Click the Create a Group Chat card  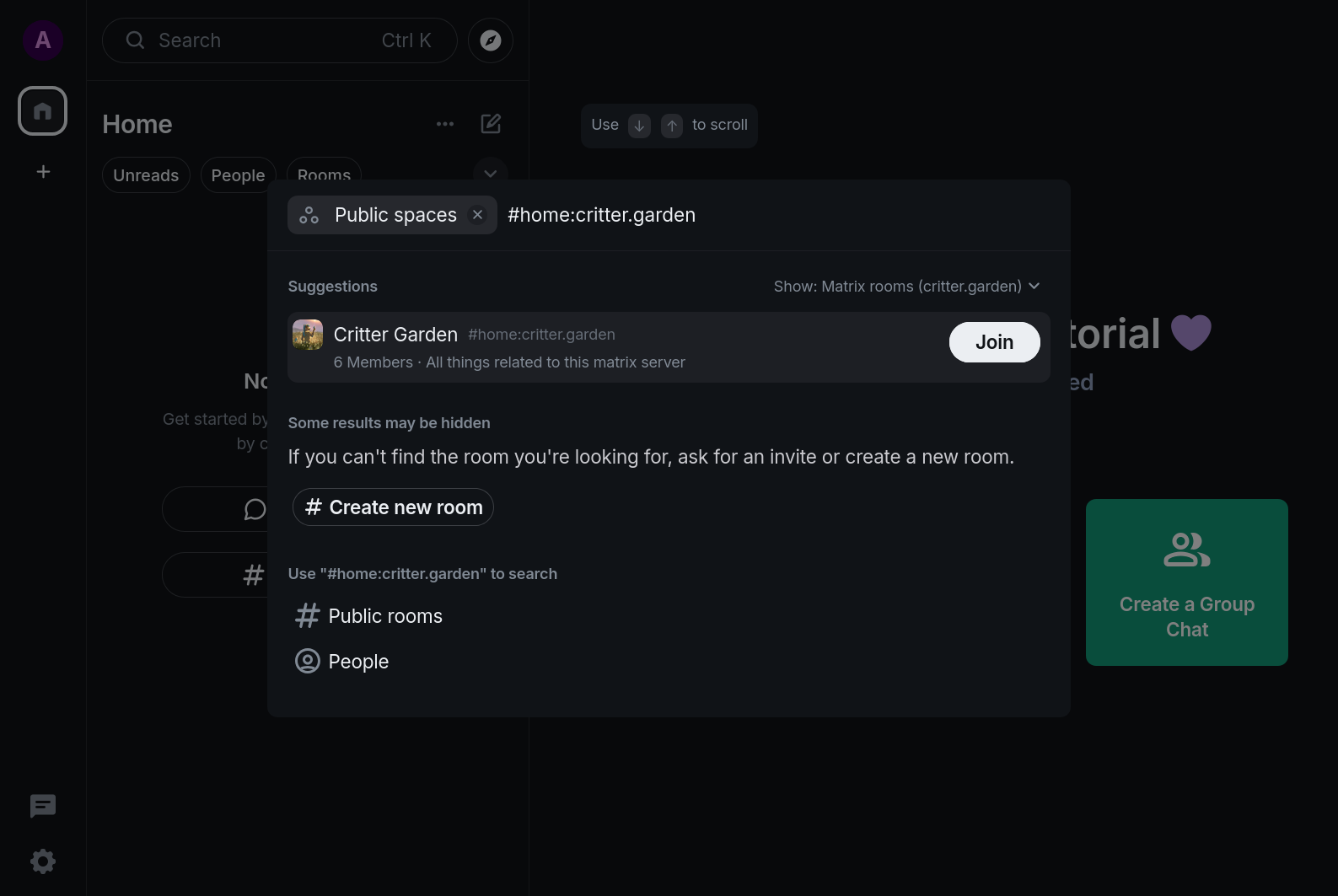point(1186,582)
